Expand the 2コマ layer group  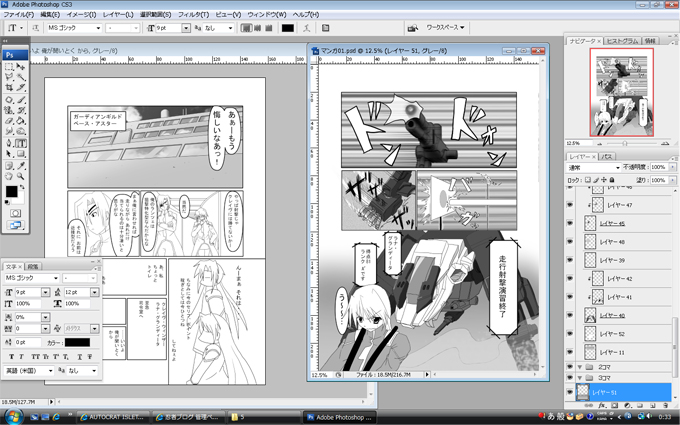[x=580, y=367]
